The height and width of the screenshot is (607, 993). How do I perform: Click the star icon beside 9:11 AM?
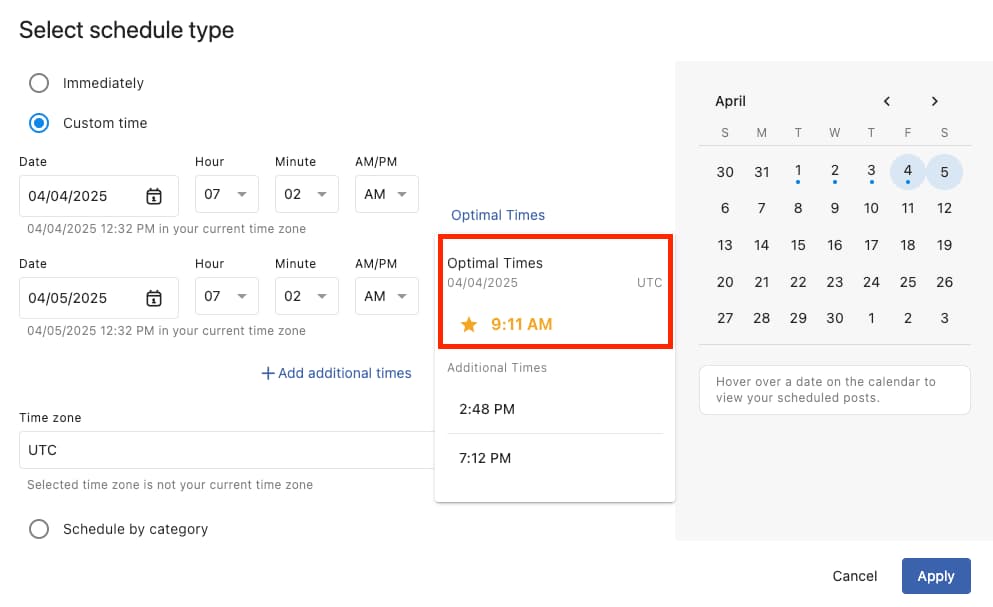tap(468, 324)
